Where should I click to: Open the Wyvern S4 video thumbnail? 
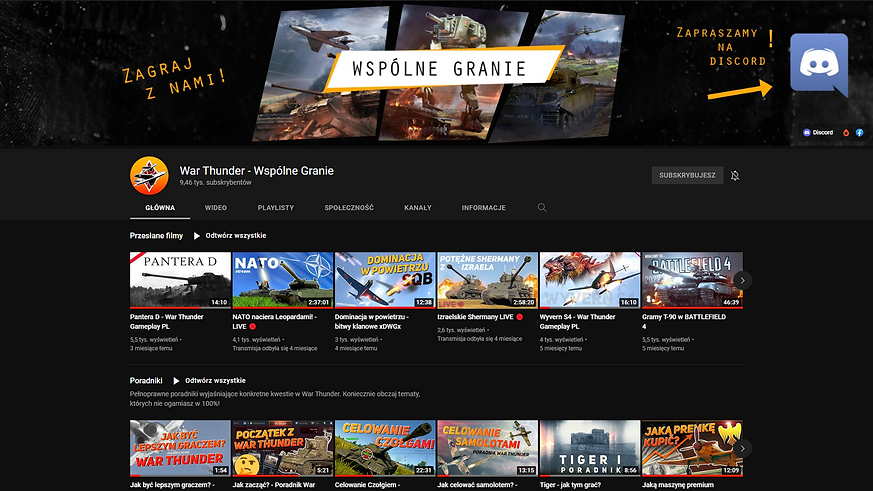pos(590,280)
